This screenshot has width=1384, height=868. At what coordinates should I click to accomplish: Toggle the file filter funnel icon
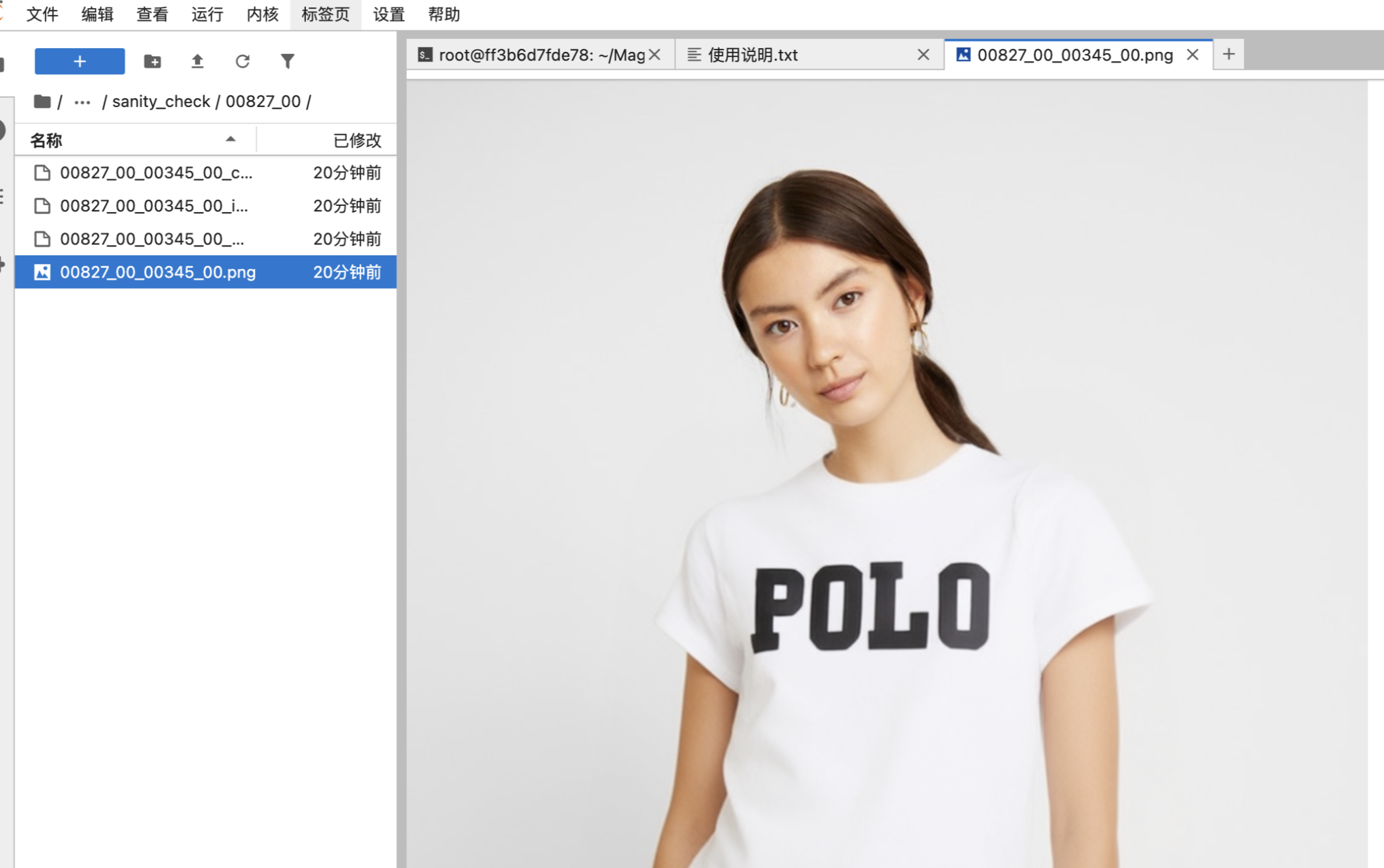pyautogui.click(x=288, y=61)
